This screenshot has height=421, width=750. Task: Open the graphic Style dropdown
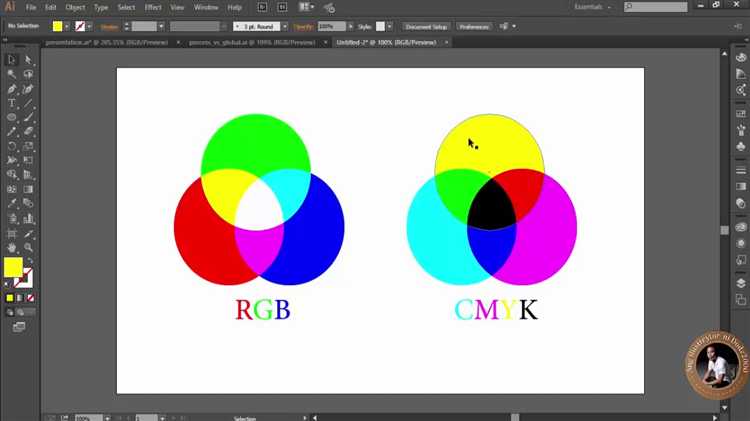(390, 27)
